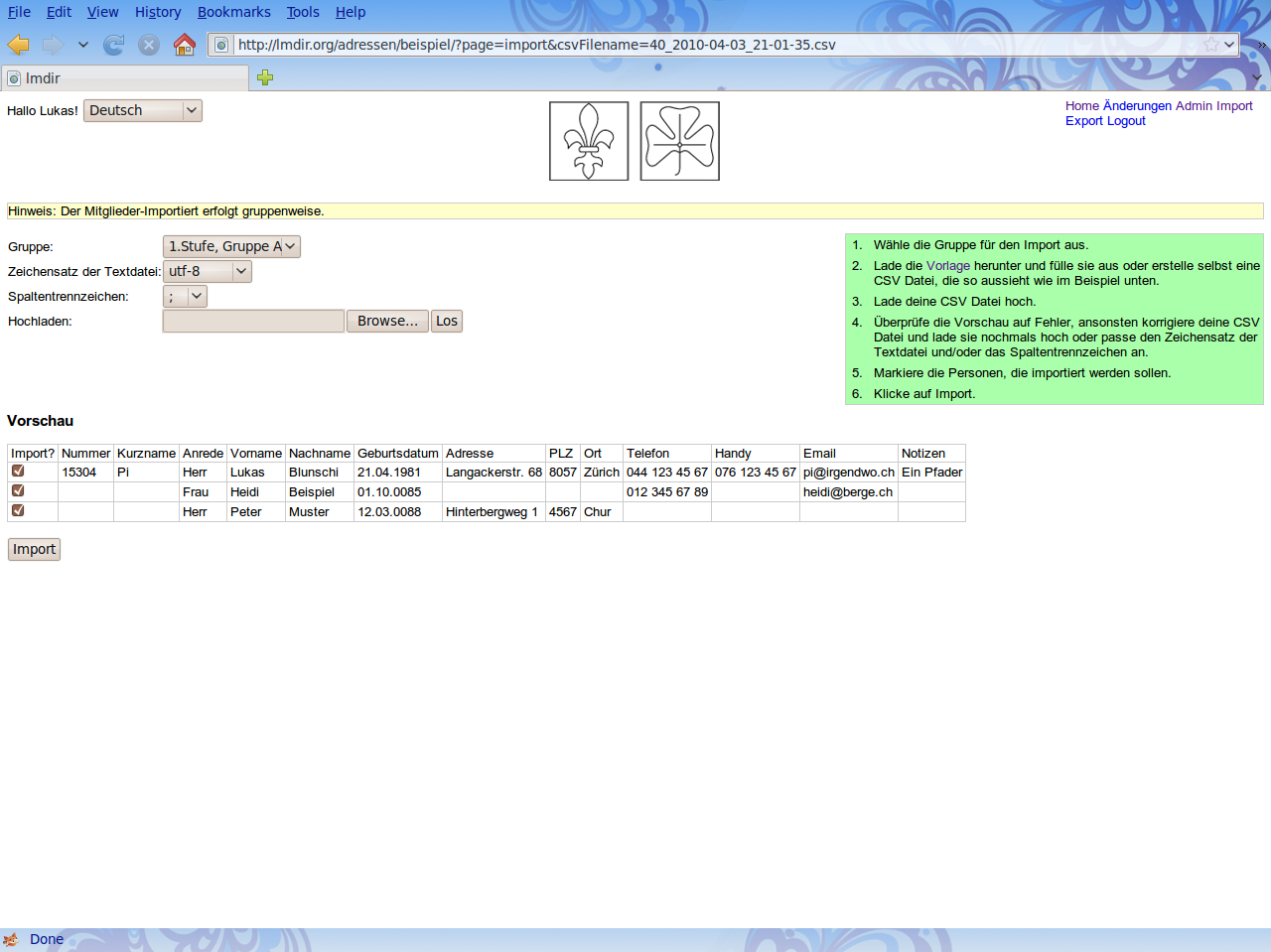Uncheck import checkbox for Lukas Blunschi

click(18, 472)
